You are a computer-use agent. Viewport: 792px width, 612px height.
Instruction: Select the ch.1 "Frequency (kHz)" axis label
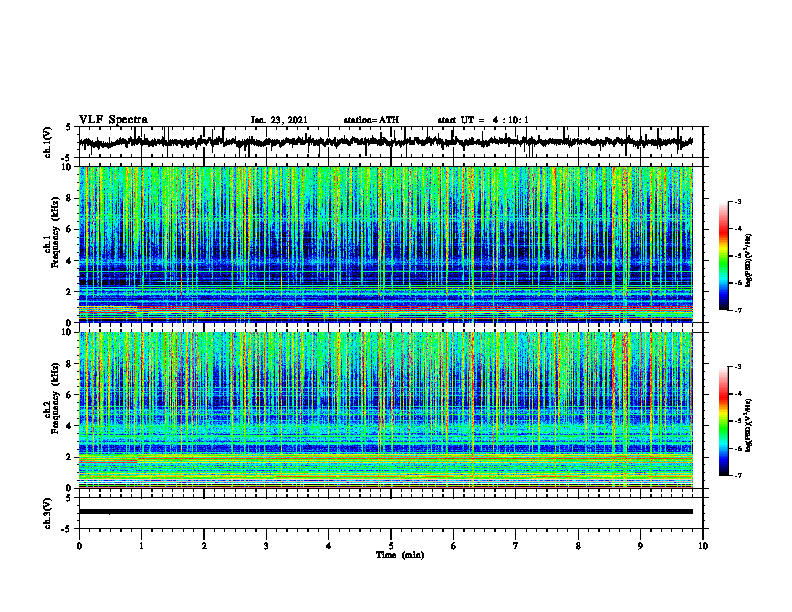[55, 232]
